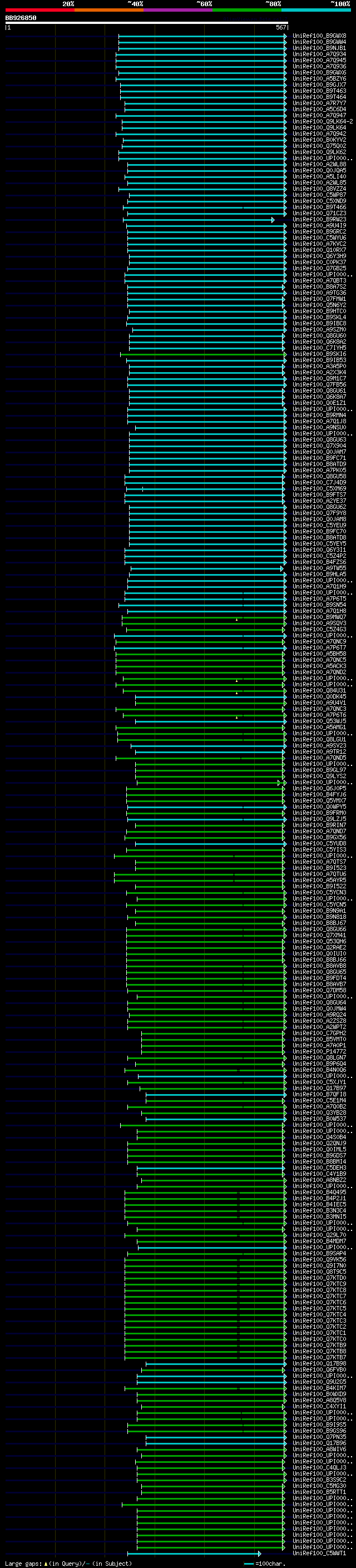Select hit label UniRef100_C5Z4G3
Screen dimensions: 356x1568
click(x=319, y=630)
